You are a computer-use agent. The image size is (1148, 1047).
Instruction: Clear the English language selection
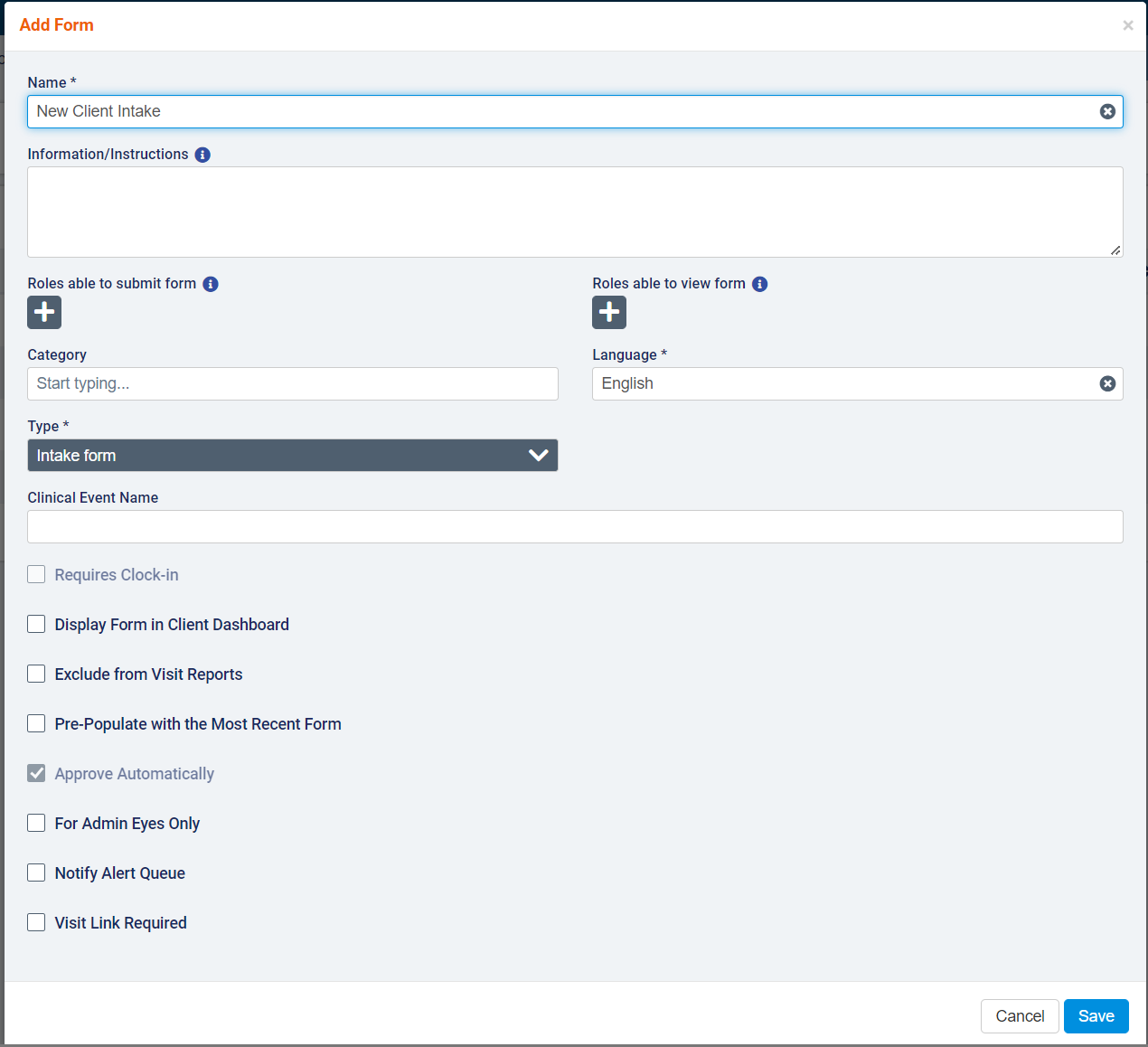pyautogui.click(x=1106, y=383)
